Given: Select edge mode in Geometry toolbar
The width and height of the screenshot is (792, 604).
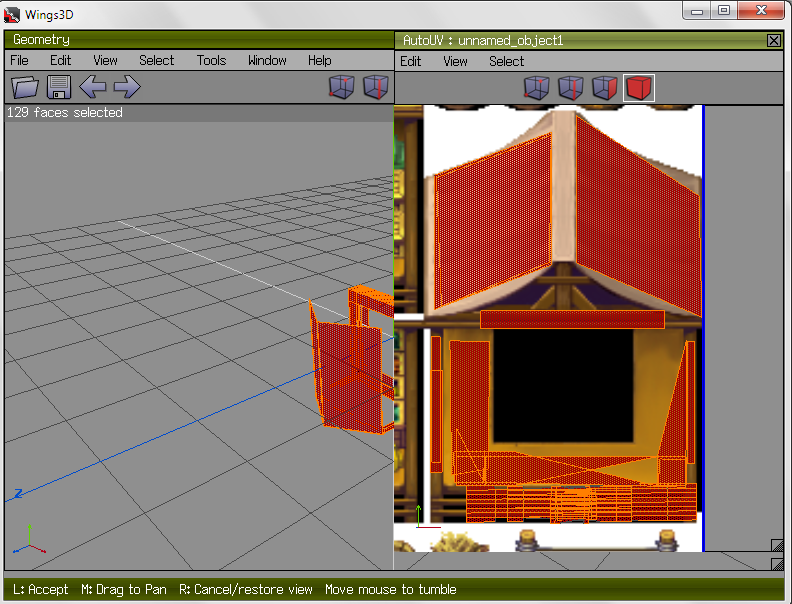Looking at the screenshot, I should [375, 87].
